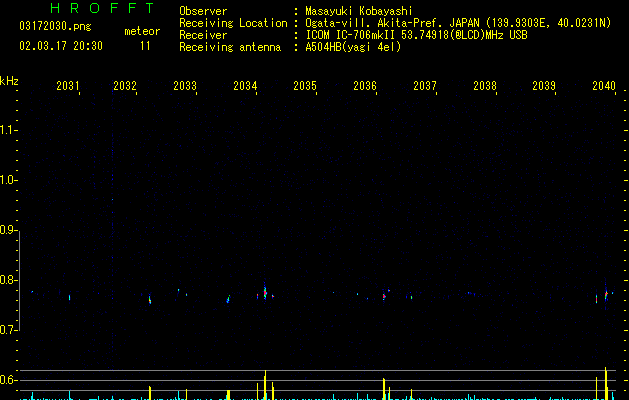Click the 2036 time axis label
This screenshot has width=629, height=400.
(x=365, y=86)
